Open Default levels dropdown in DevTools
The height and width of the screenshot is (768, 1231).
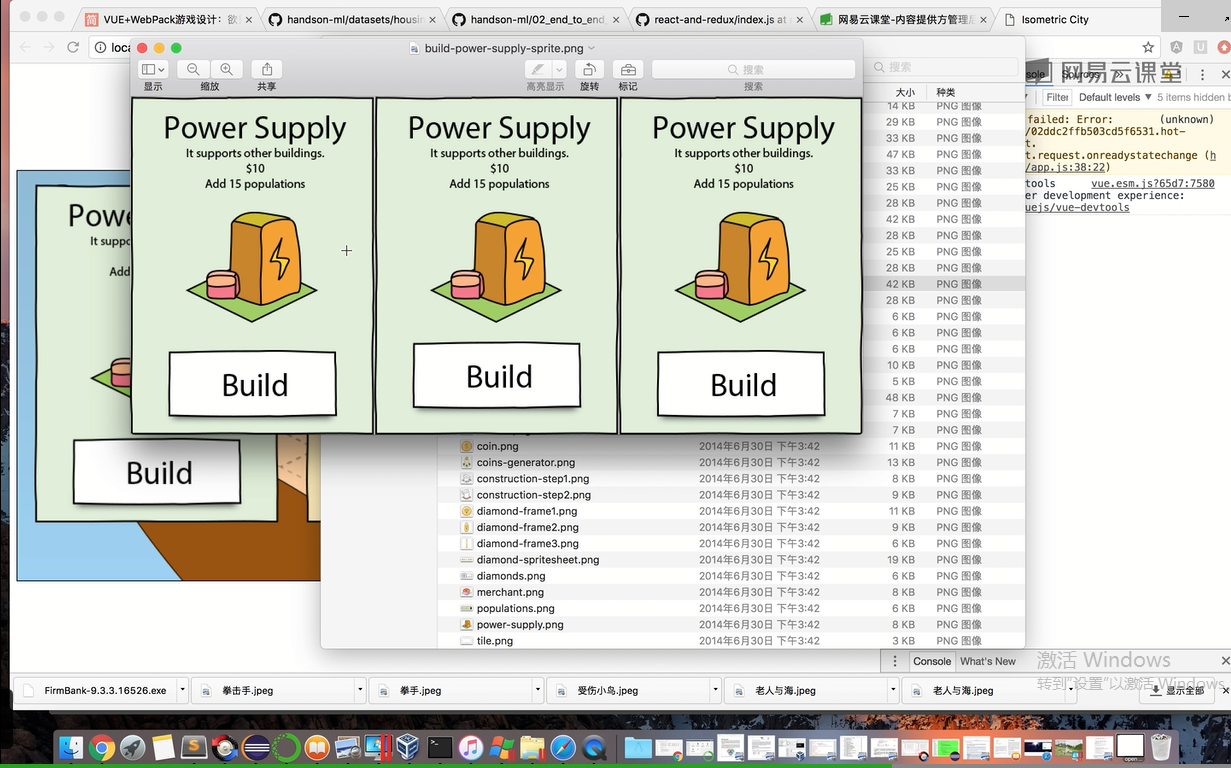[1114, 97]
